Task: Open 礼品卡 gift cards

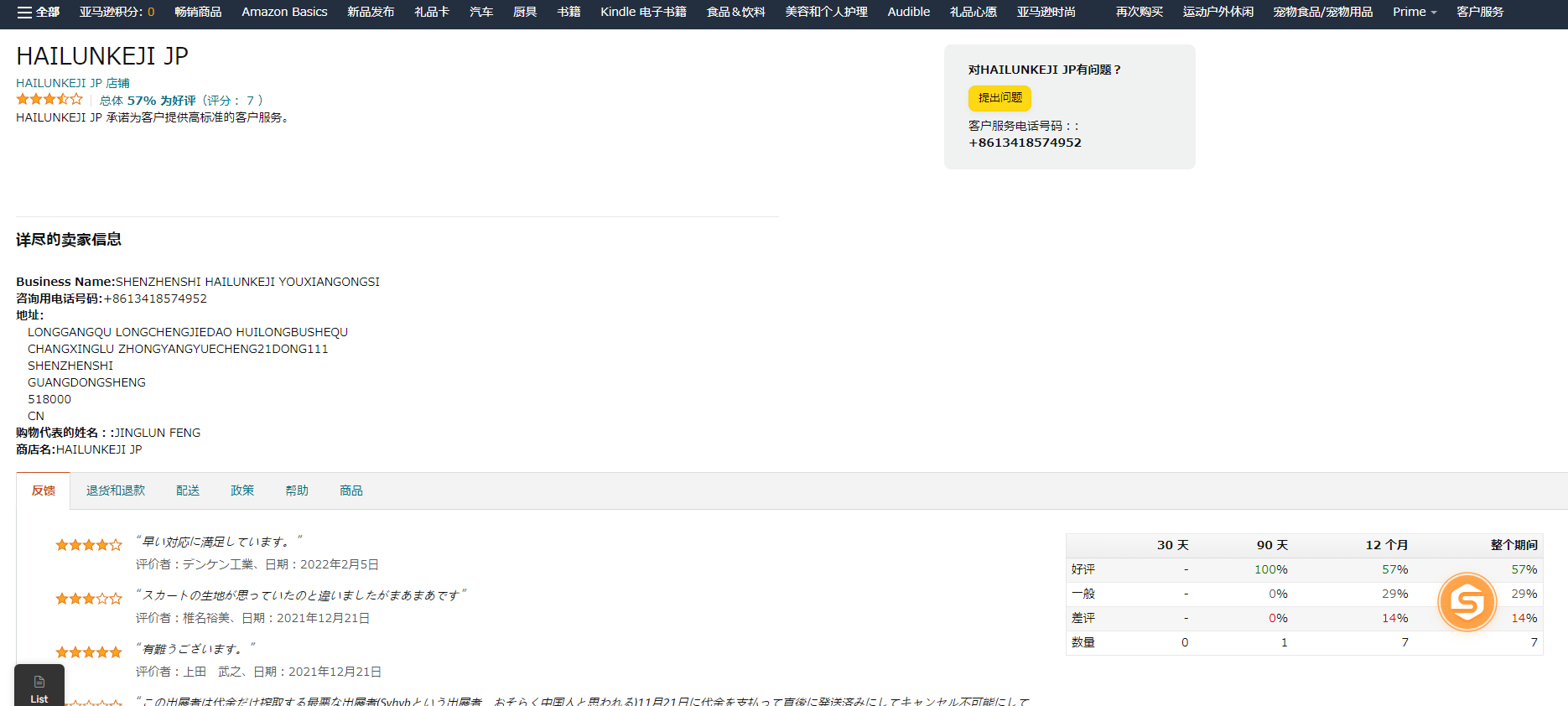Action: tap(432, 12)
